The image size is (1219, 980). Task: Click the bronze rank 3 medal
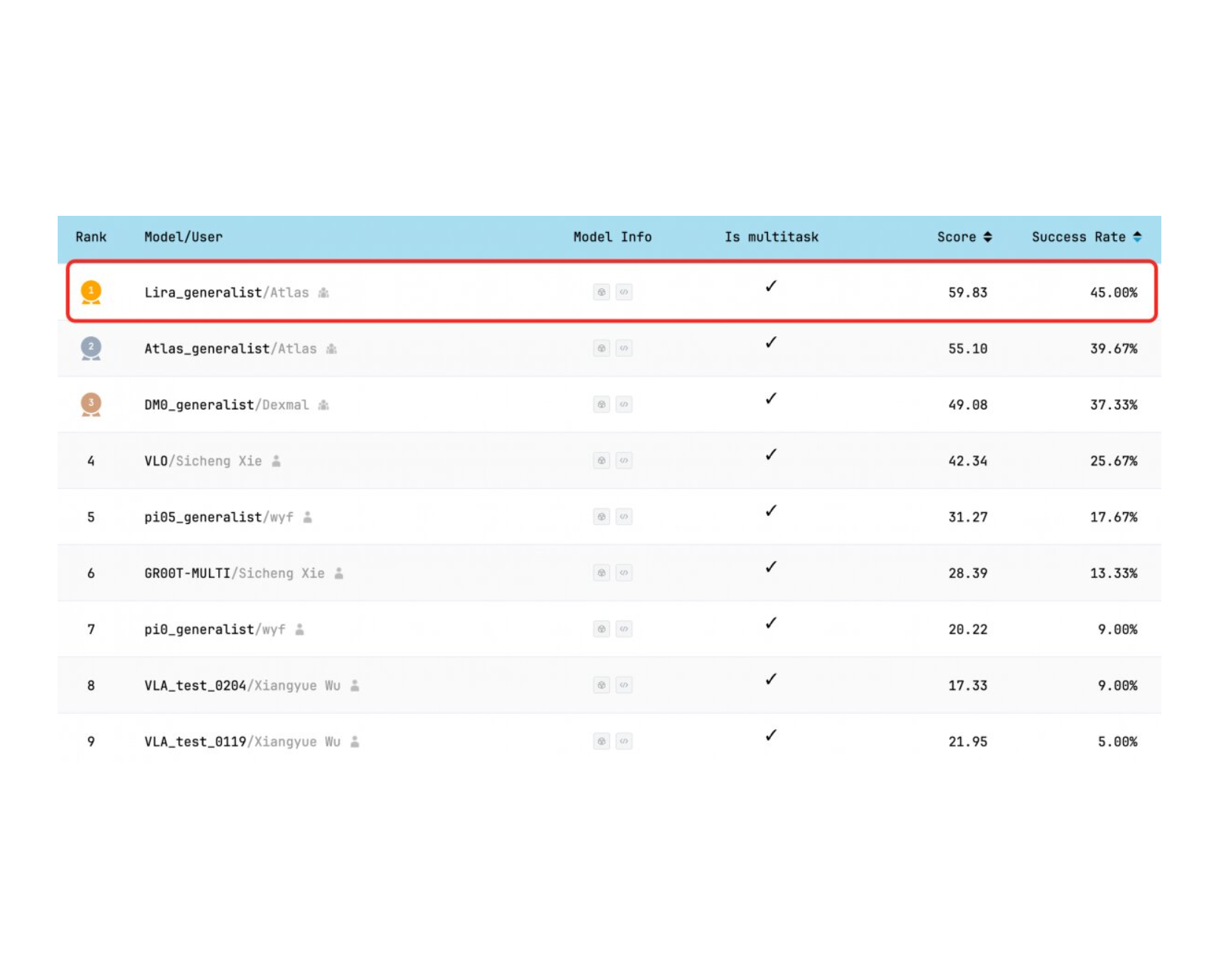91,404
